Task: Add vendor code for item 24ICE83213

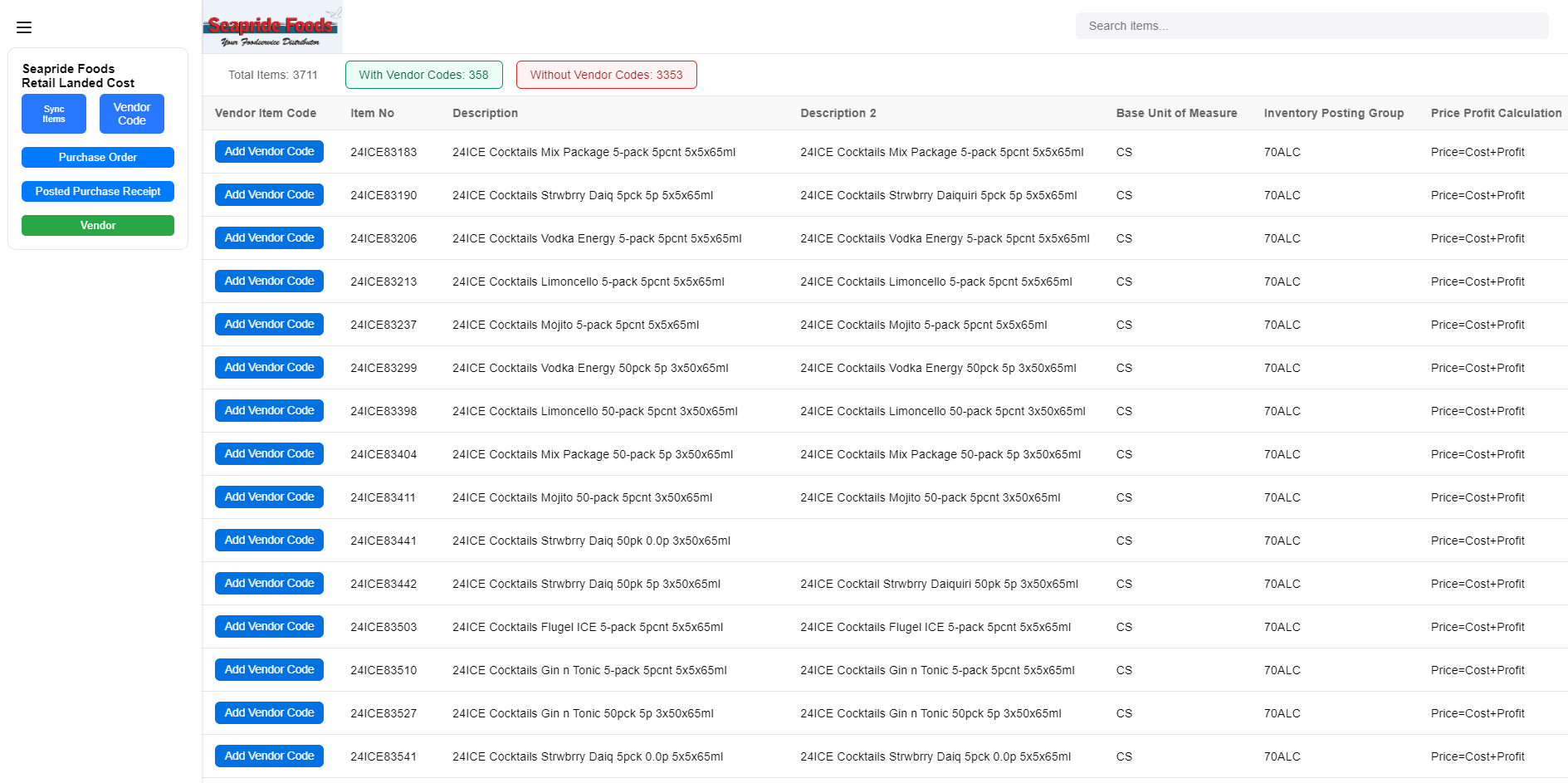Action: pos(269,281)
